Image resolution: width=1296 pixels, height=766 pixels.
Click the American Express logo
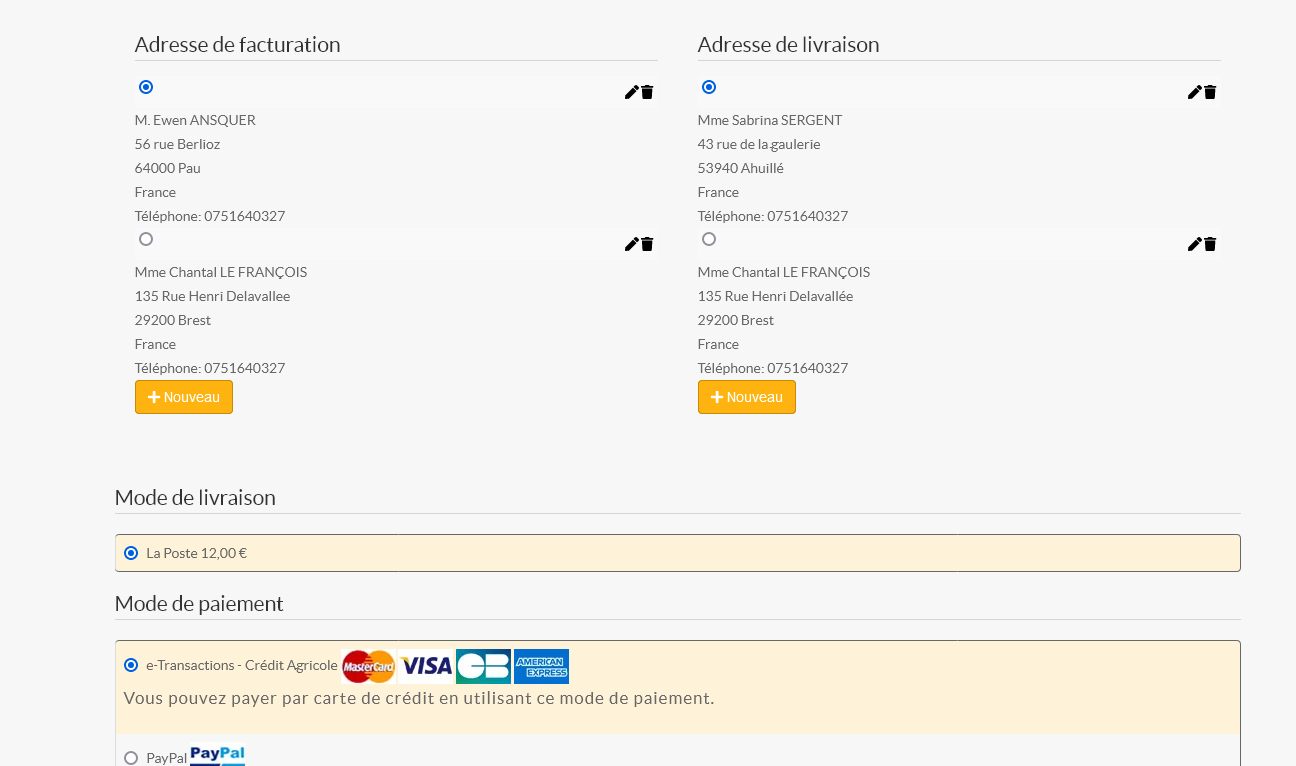541,666
